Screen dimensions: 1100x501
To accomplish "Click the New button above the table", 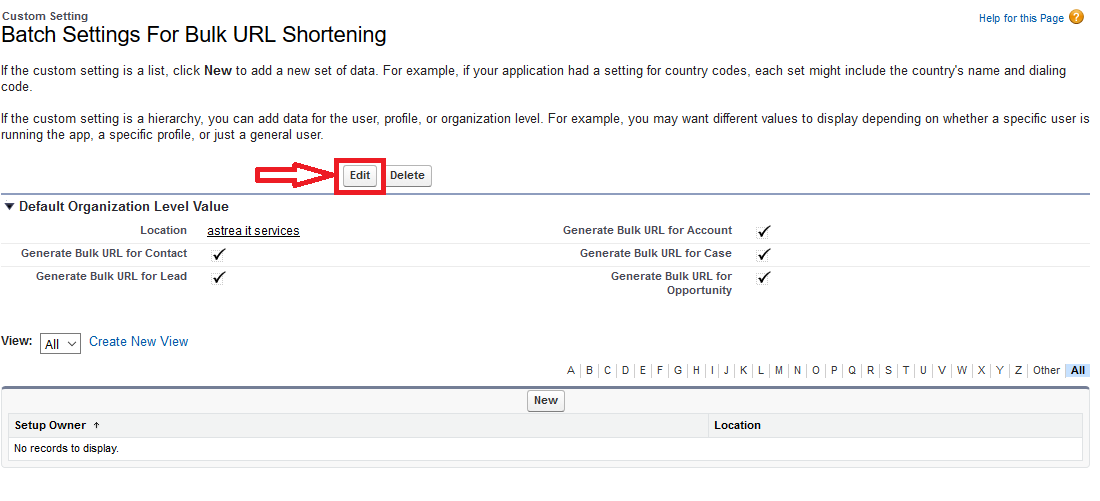I will pos(546,401).
